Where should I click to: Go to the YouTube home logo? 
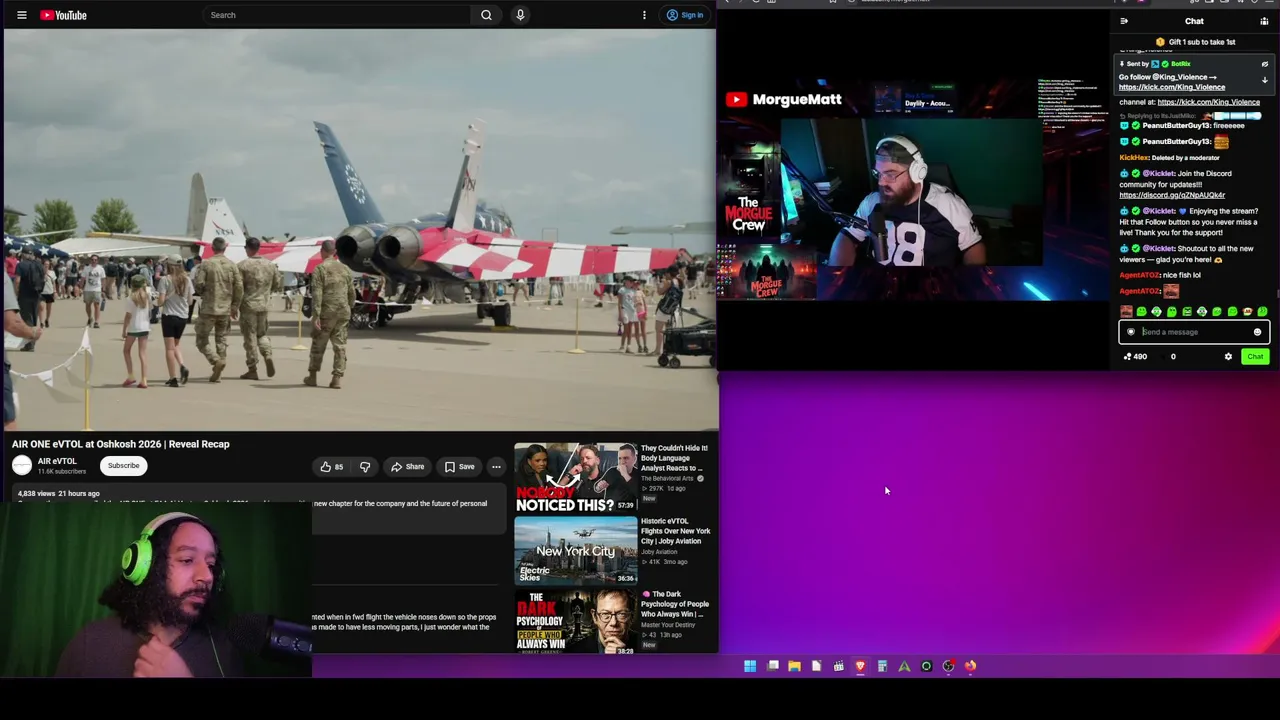click(63, 15)
